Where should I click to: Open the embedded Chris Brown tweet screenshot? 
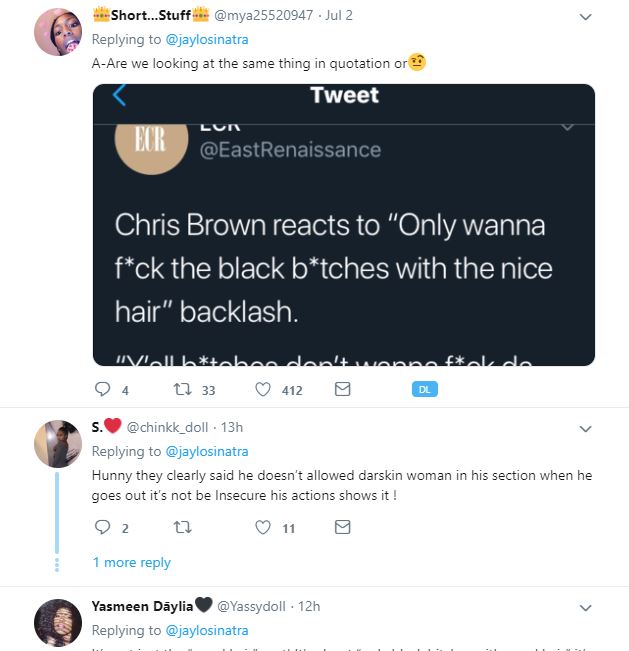(x=344, y=225)
